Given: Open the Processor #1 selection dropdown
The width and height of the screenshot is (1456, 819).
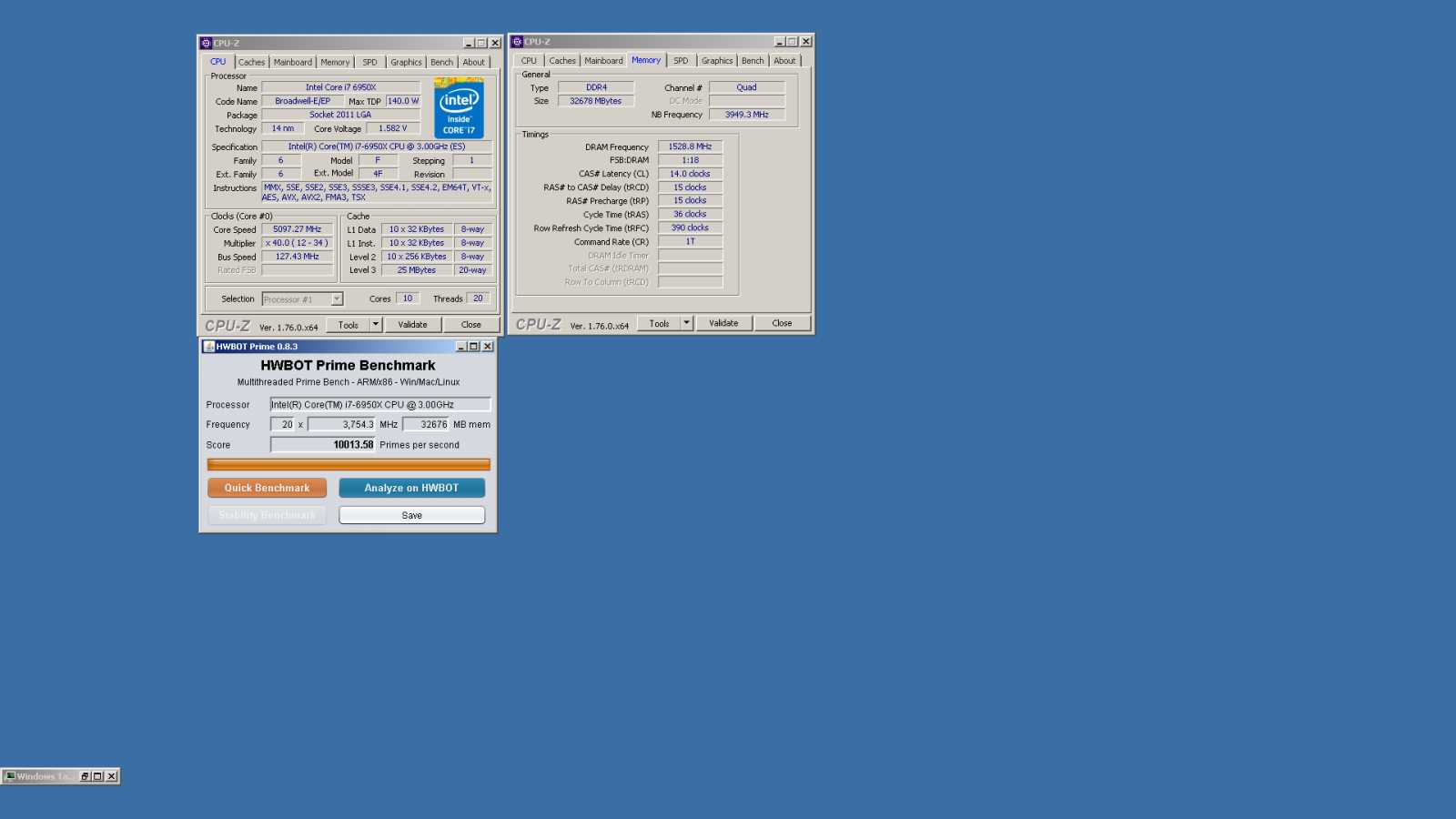Looking at the screenshot, I should pyautogui.click(x=303, y=299).
